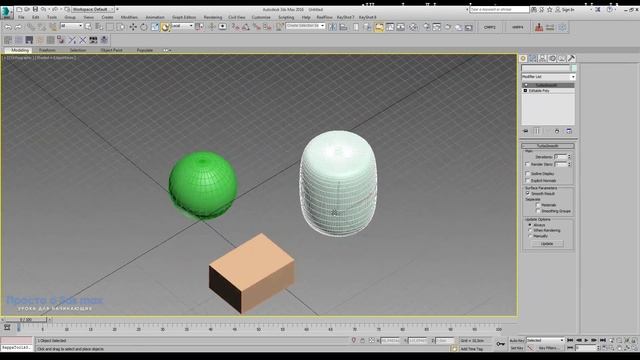Viewport: 640px width, 360px height.
Task: Click the keyword search input field
Action: (x=499, y=9)
